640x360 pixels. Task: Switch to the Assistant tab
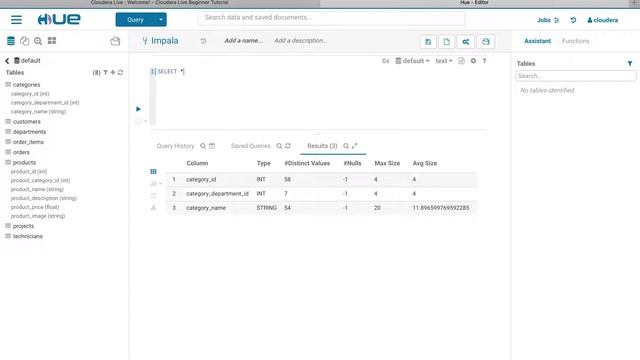(538, 41)
